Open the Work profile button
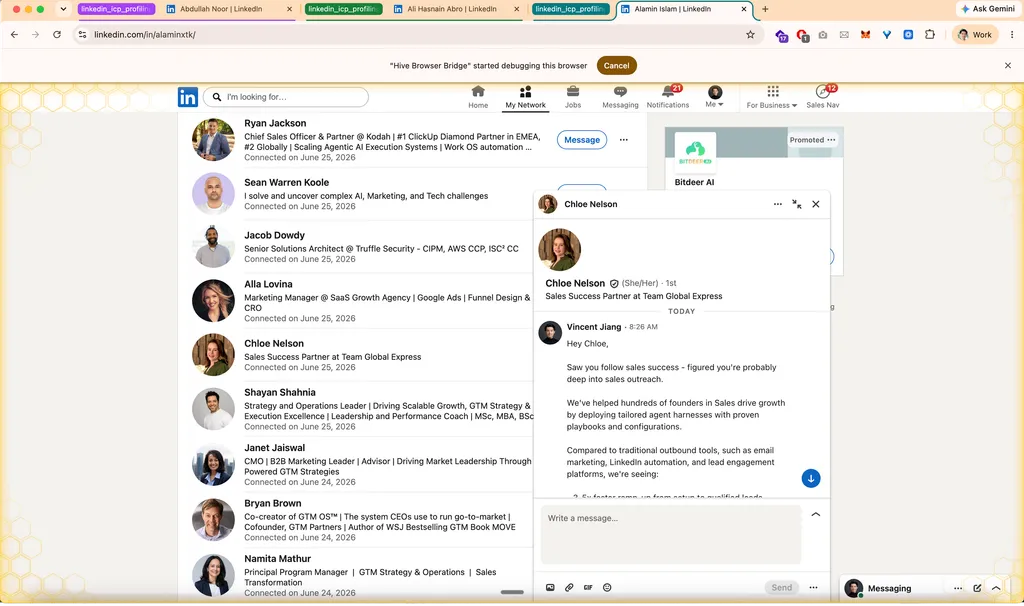The width and height of the screenshot is (1024, 606). tap(975, 35)
